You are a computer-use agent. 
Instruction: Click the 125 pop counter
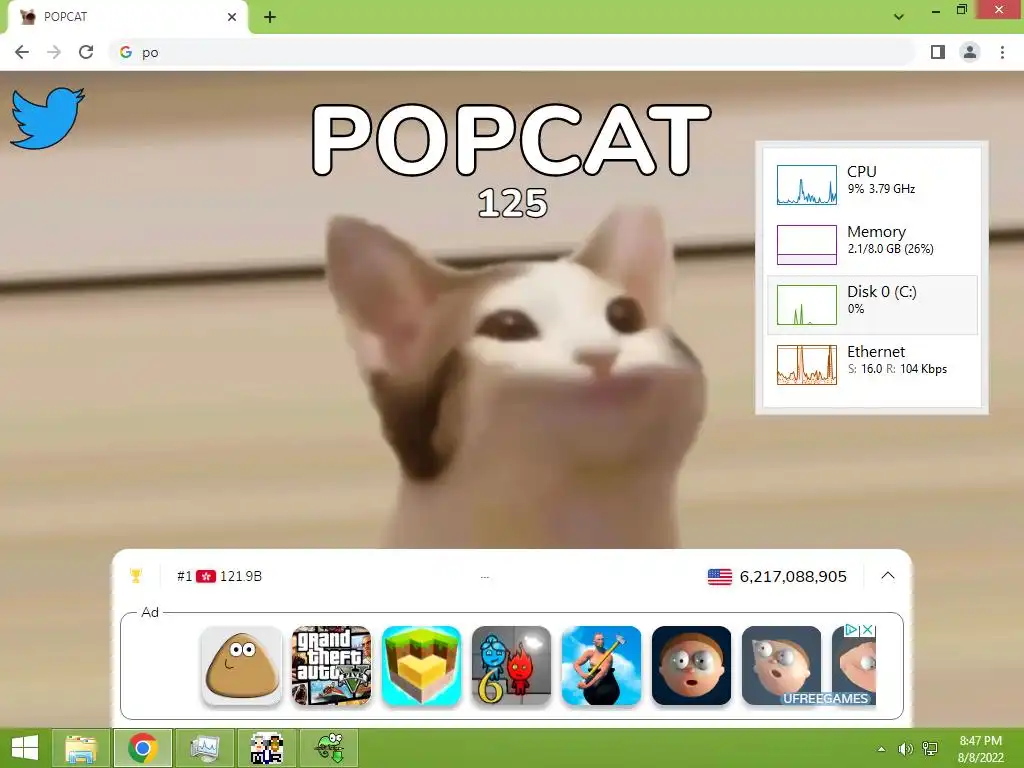point(513,203)
